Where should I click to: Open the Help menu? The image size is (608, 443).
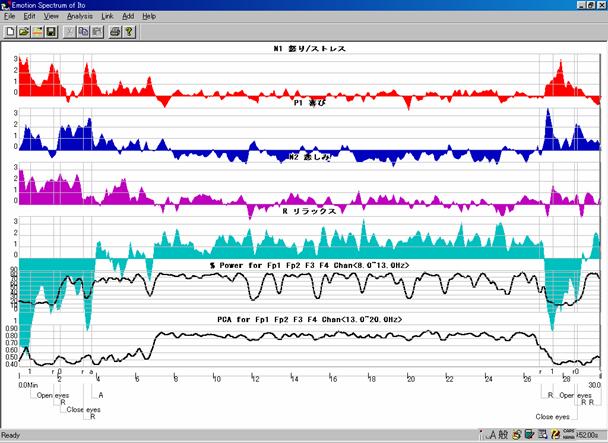pyautogui.click(x=149, y=16)
